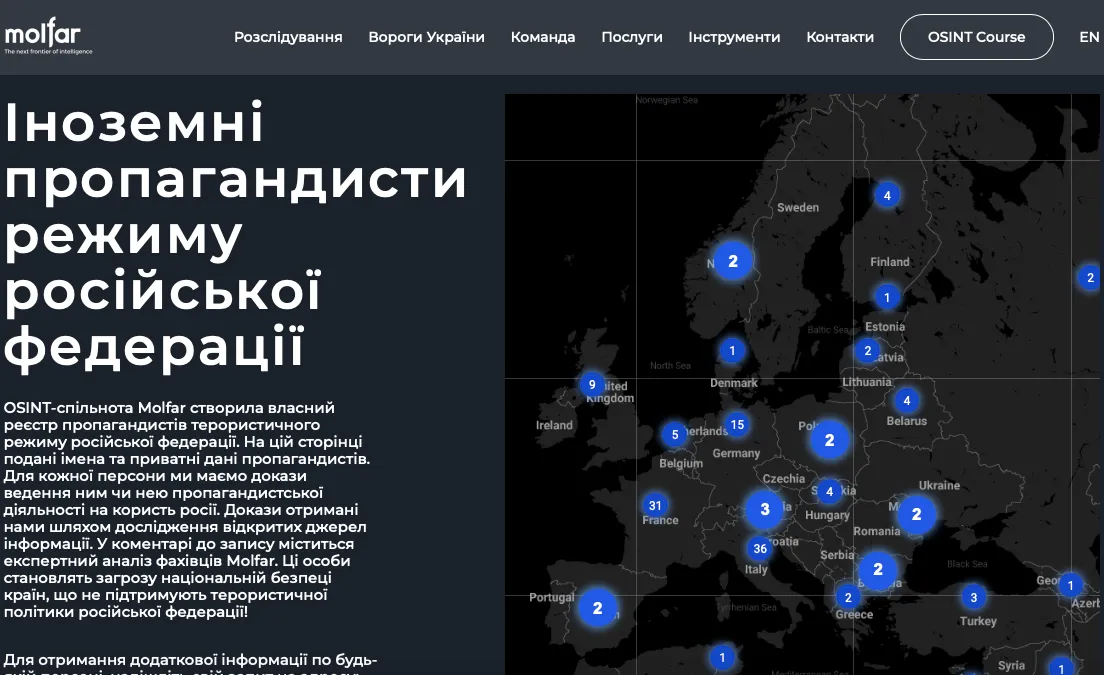Screen dimensions: 1104x675
Task: Go to the Команда page
Action: (543, 37)
